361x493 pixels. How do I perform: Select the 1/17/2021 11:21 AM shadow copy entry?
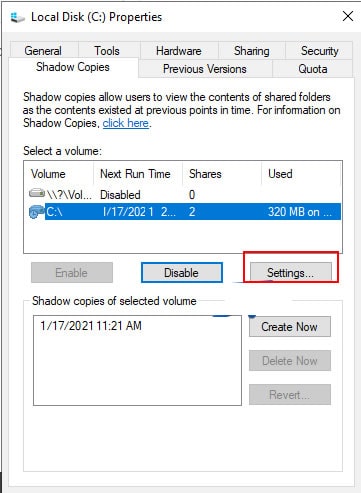[91, 326]
